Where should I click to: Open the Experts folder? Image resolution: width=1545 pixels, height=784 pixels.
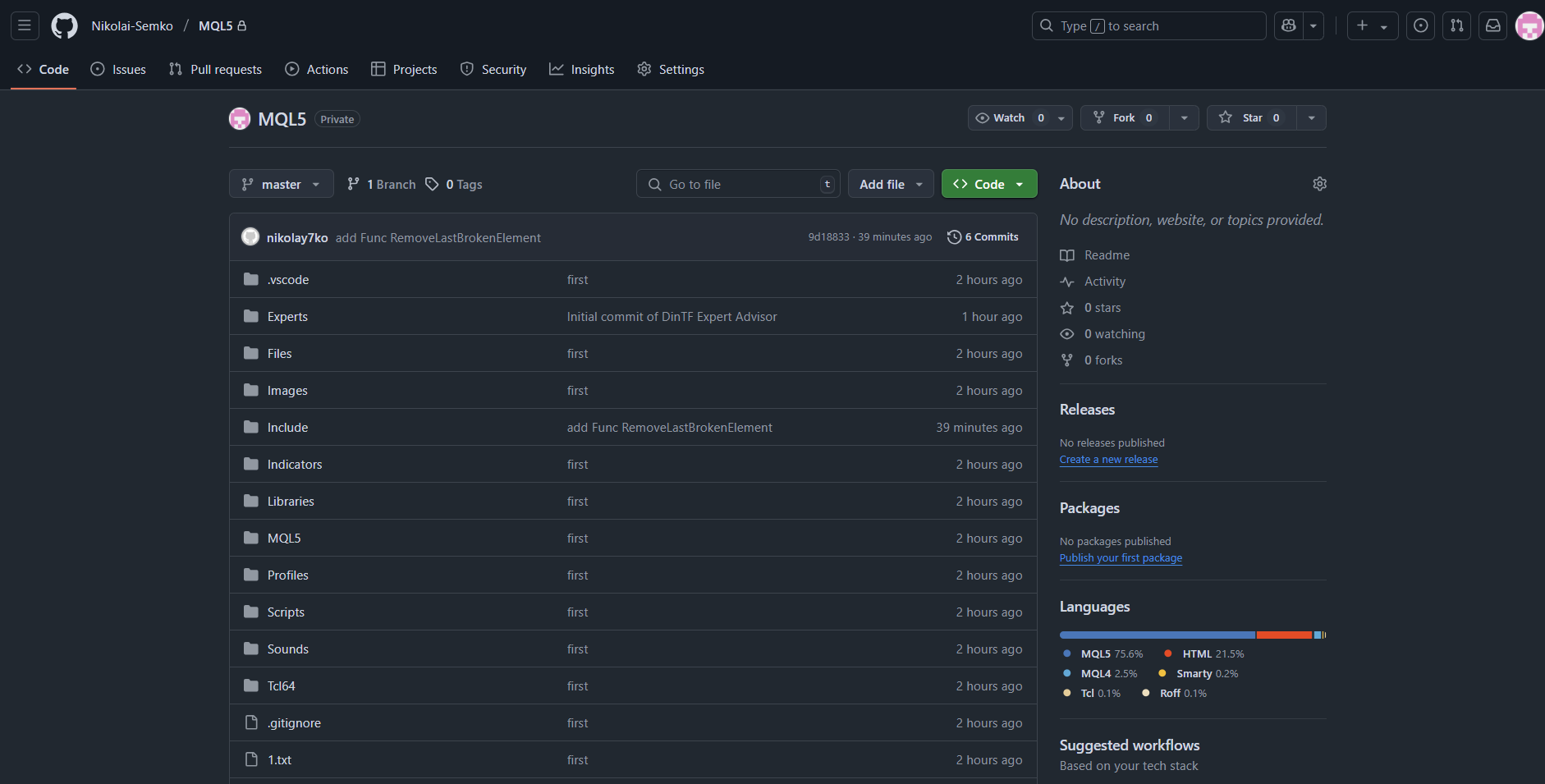[x=287, y=317]
